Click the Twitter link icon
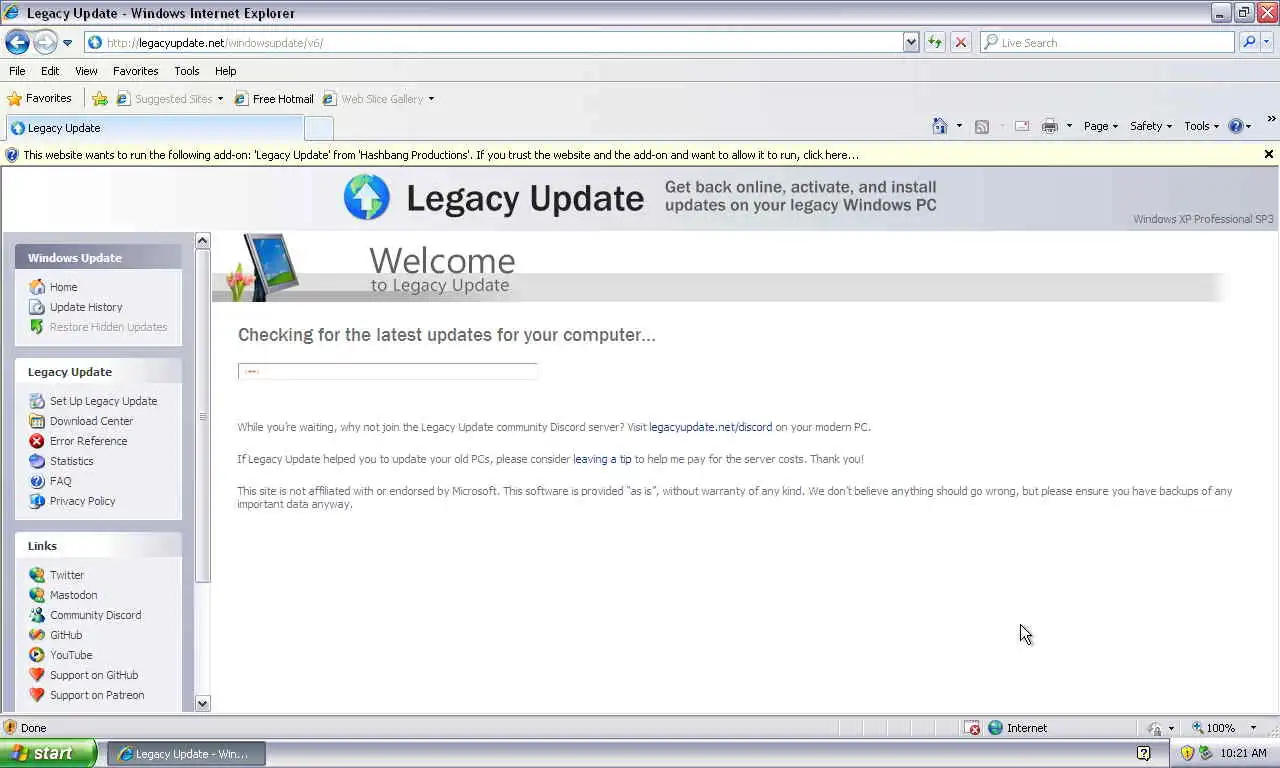 coord(37,575)
